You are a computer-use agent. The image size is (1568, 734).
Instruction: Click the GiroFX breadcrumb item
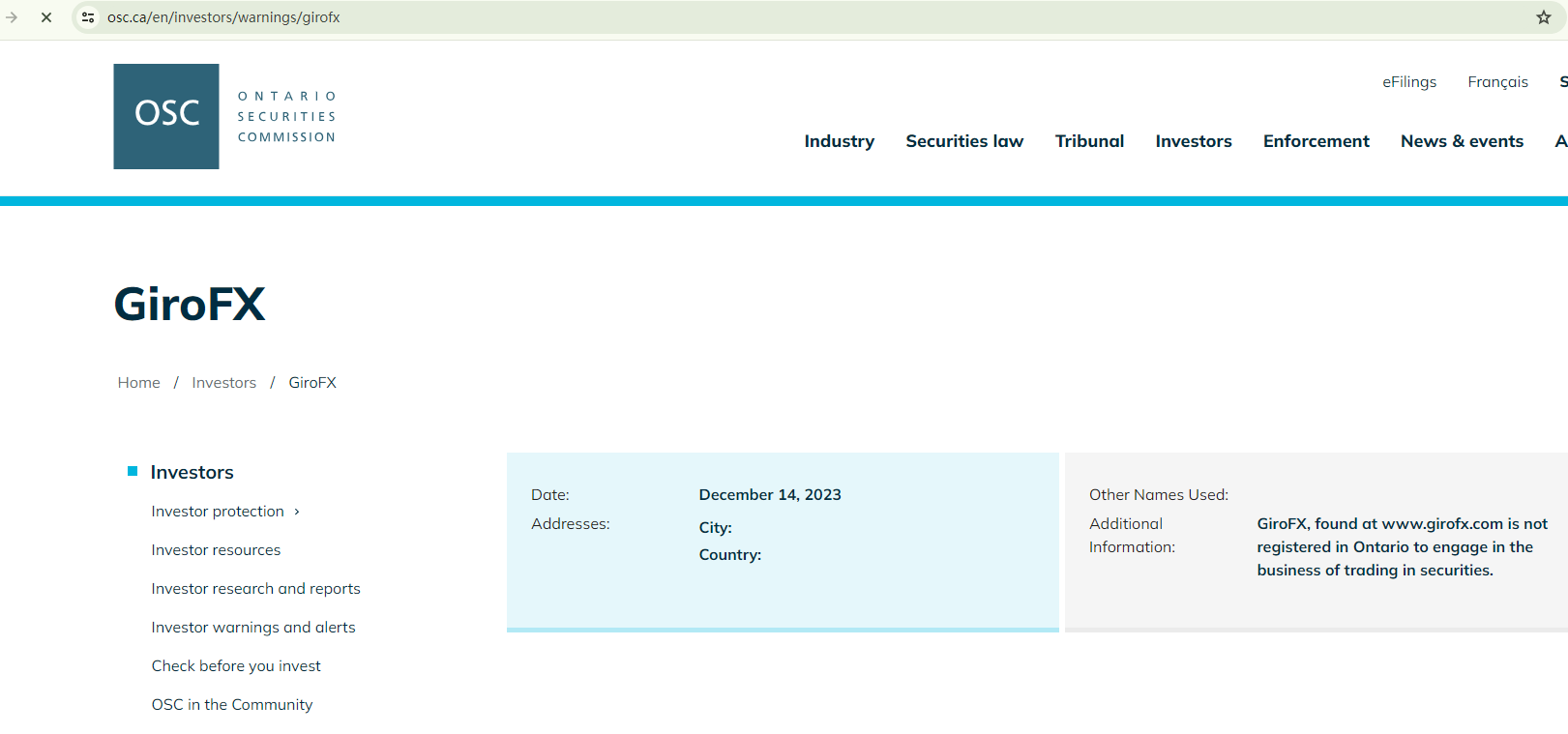312,383
